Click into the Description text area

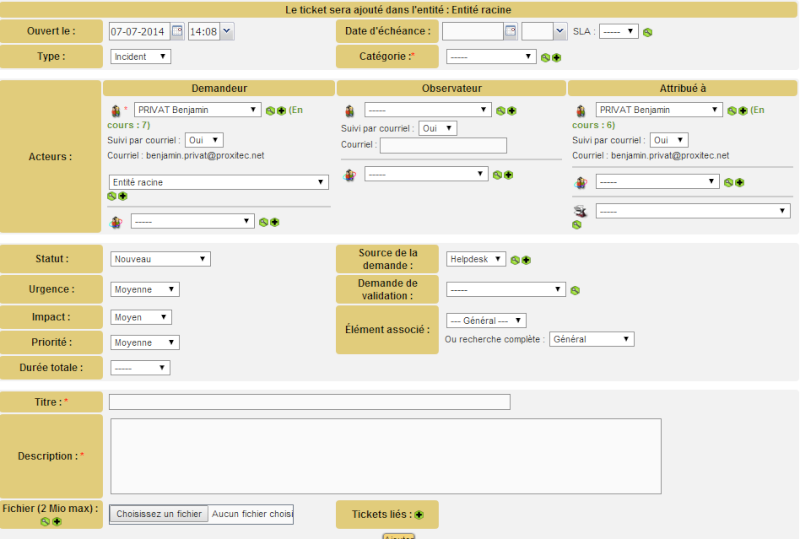[x=385, y=456]
